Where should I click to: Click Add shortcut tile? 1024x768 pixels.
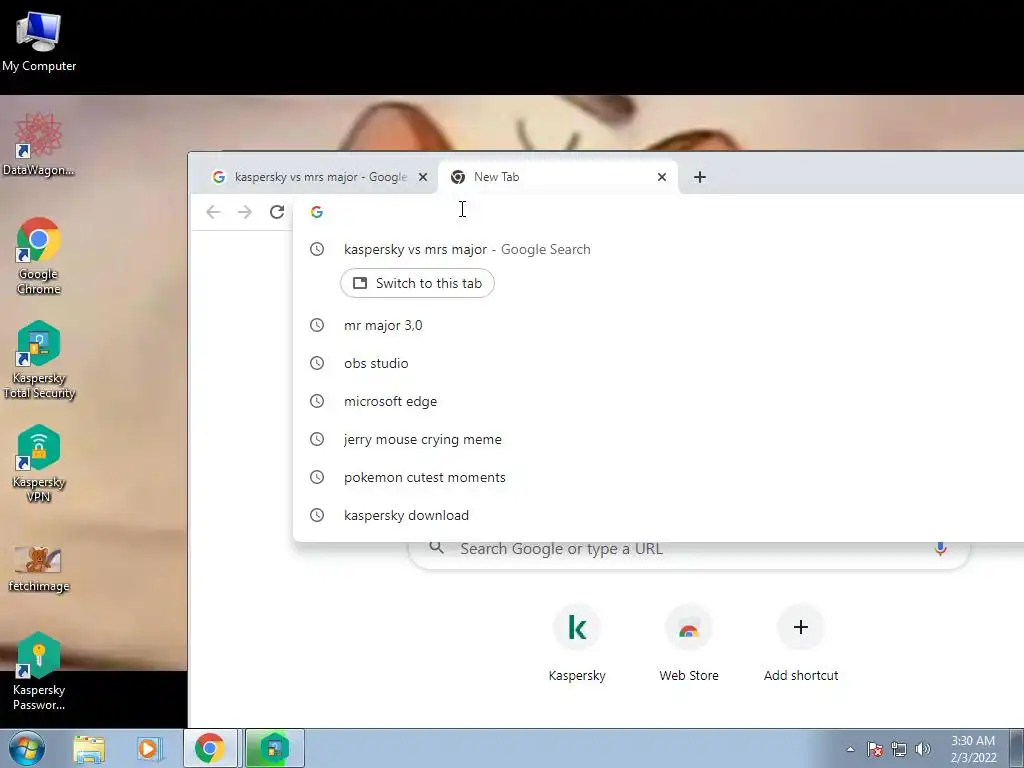tap(801, 643)
